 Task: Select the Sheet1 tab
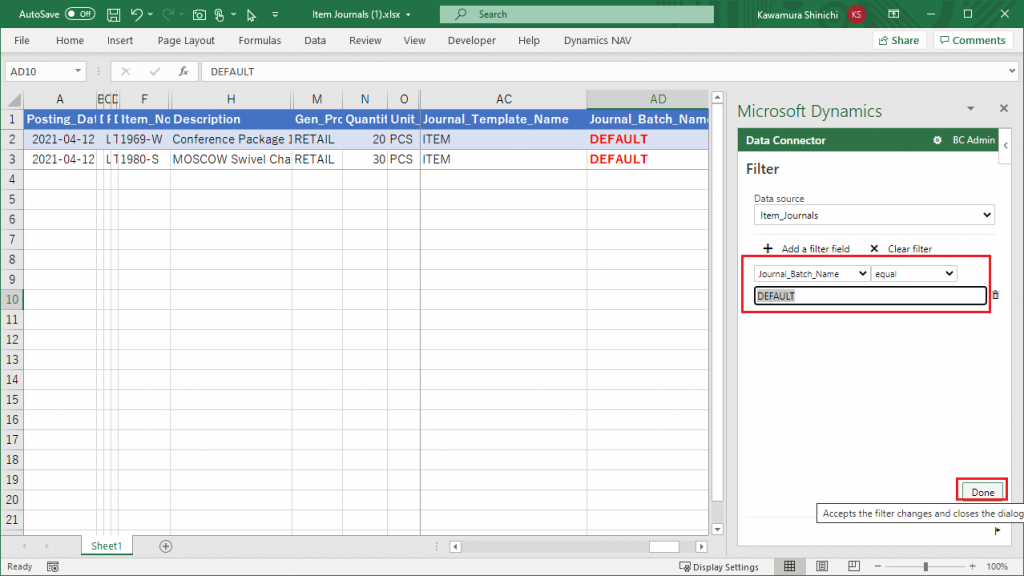click(106, 546)
